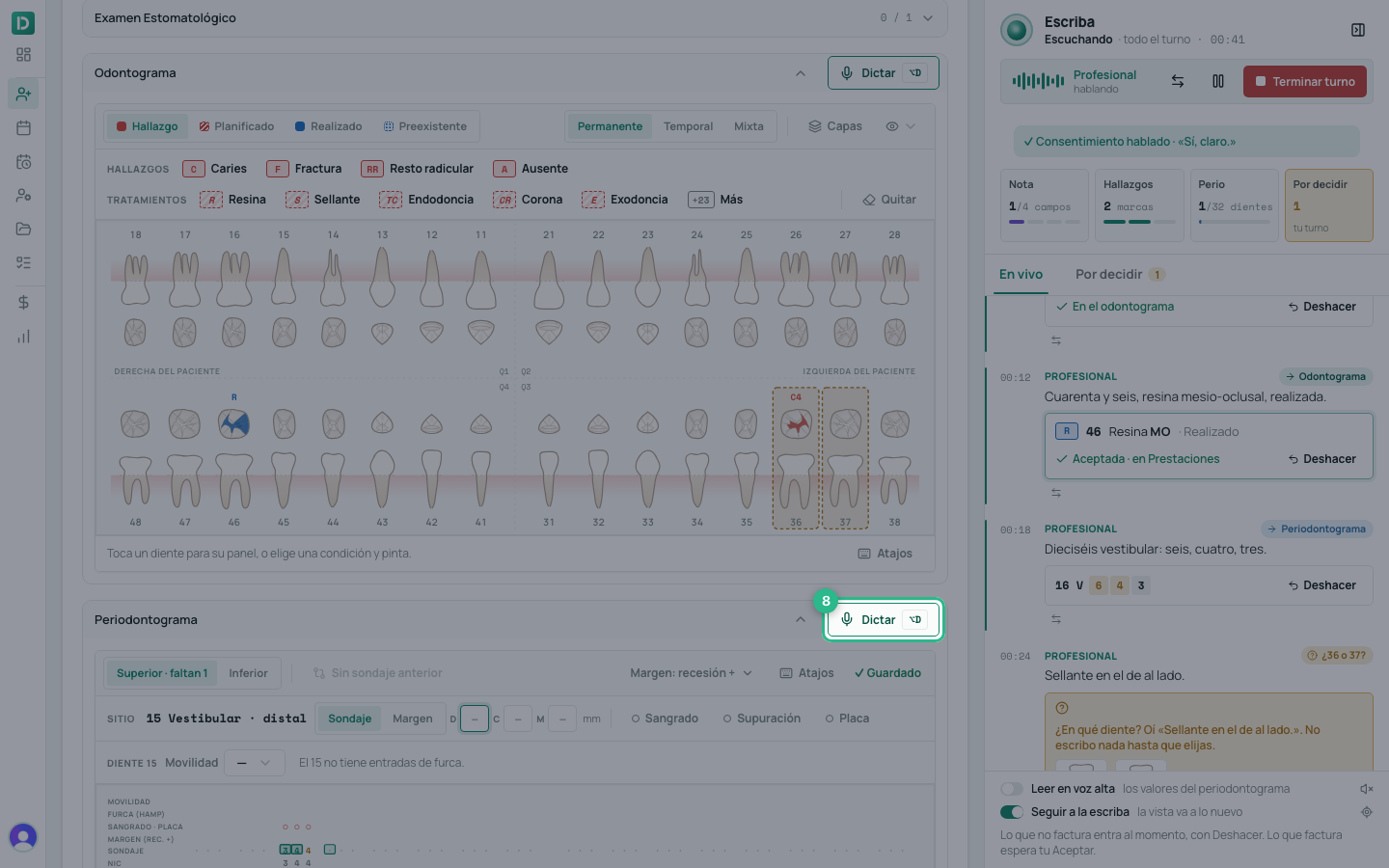Click the target icon beside Seguir a la escriba

point(1366,812)
